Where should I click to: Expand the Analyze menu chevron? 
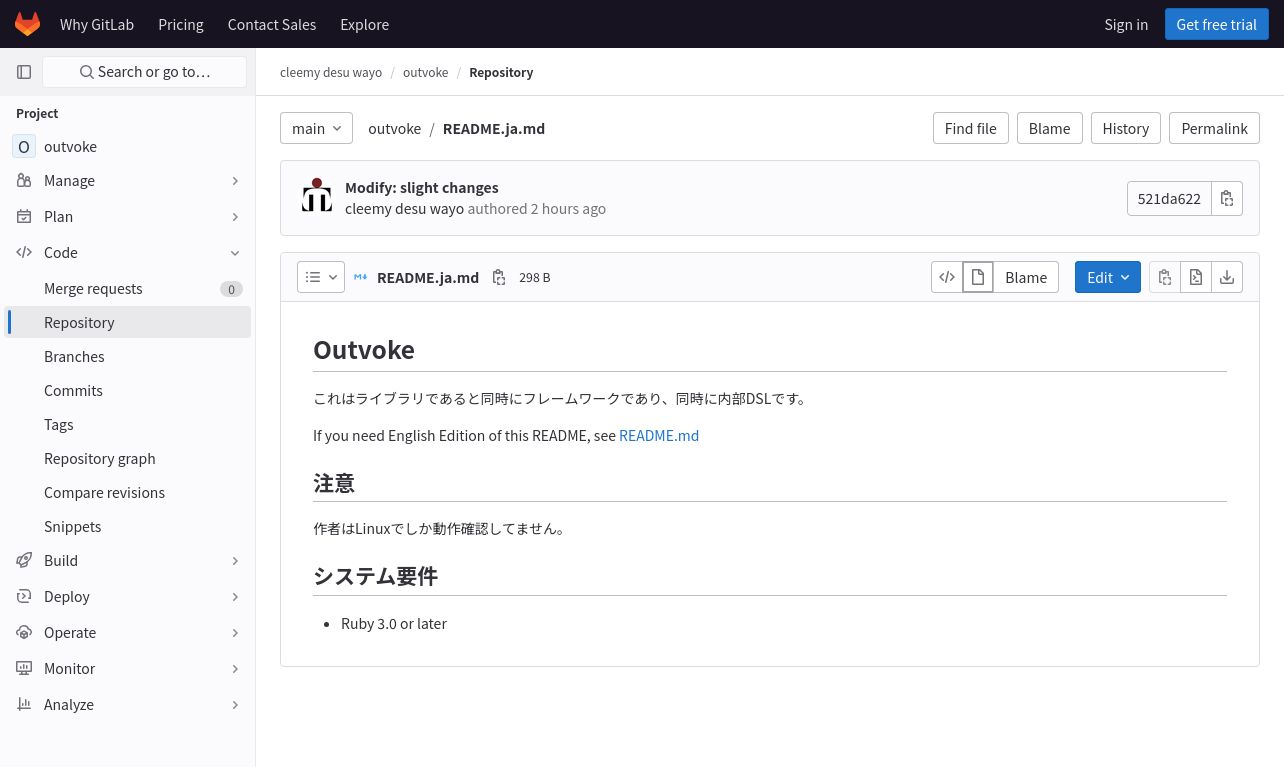pyautogui.click(x=235, y=705)
